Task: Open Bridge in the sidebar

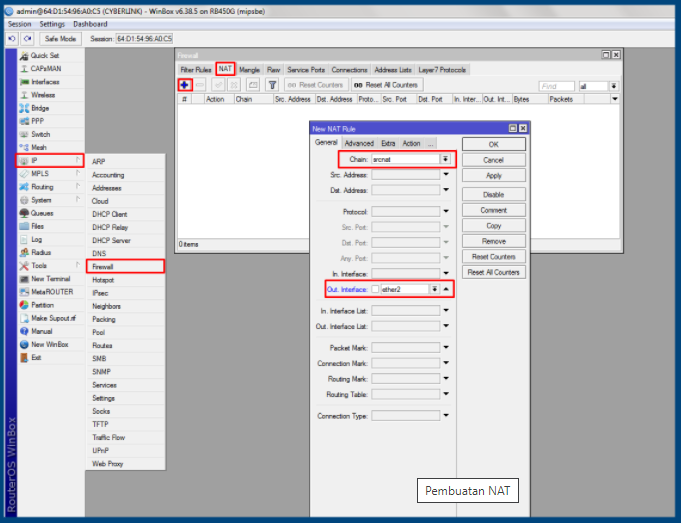Action: [50, 108]
